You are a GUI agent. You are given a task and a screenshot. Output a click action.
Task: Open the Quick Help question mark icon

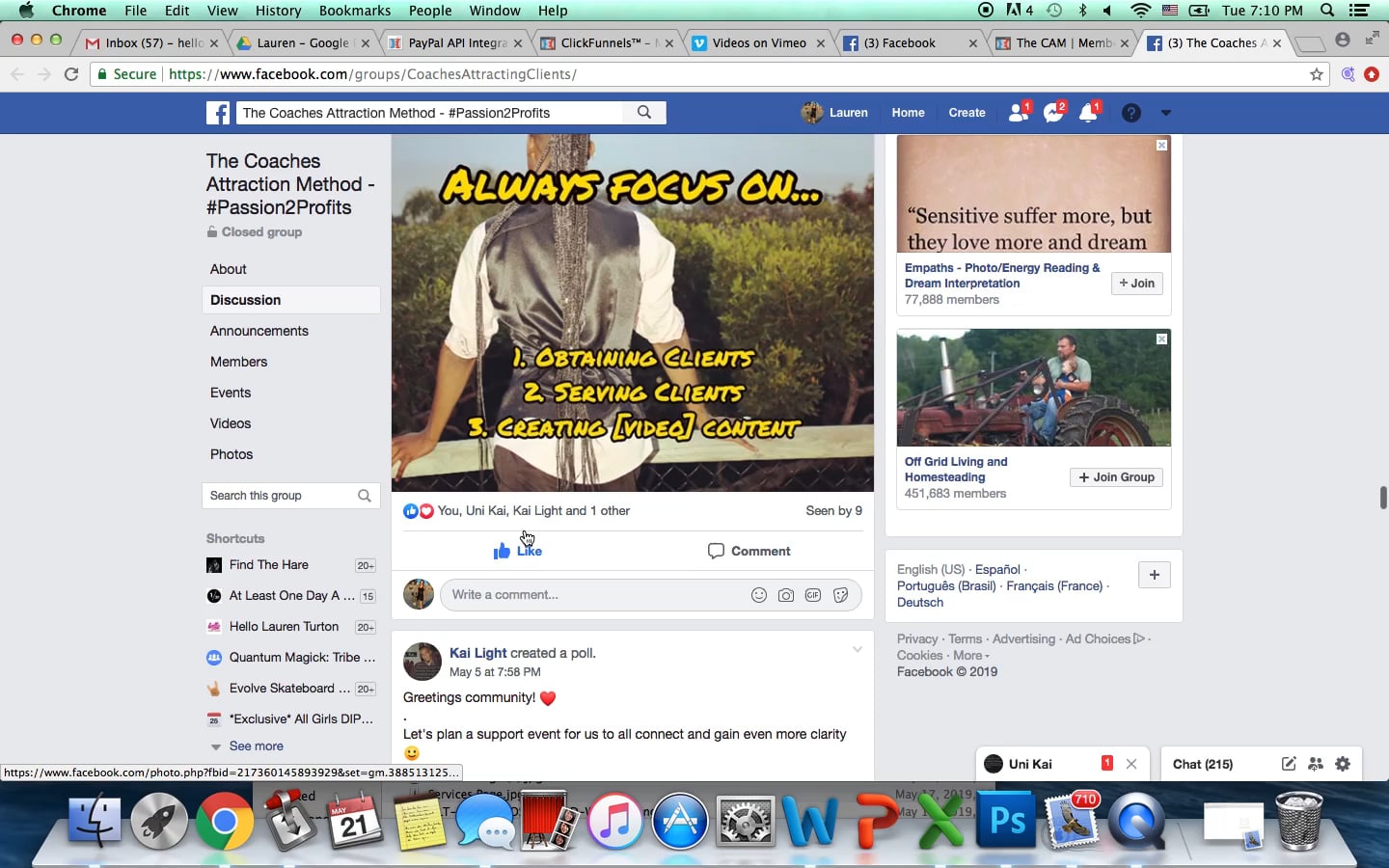click(x=1131, y=113)
